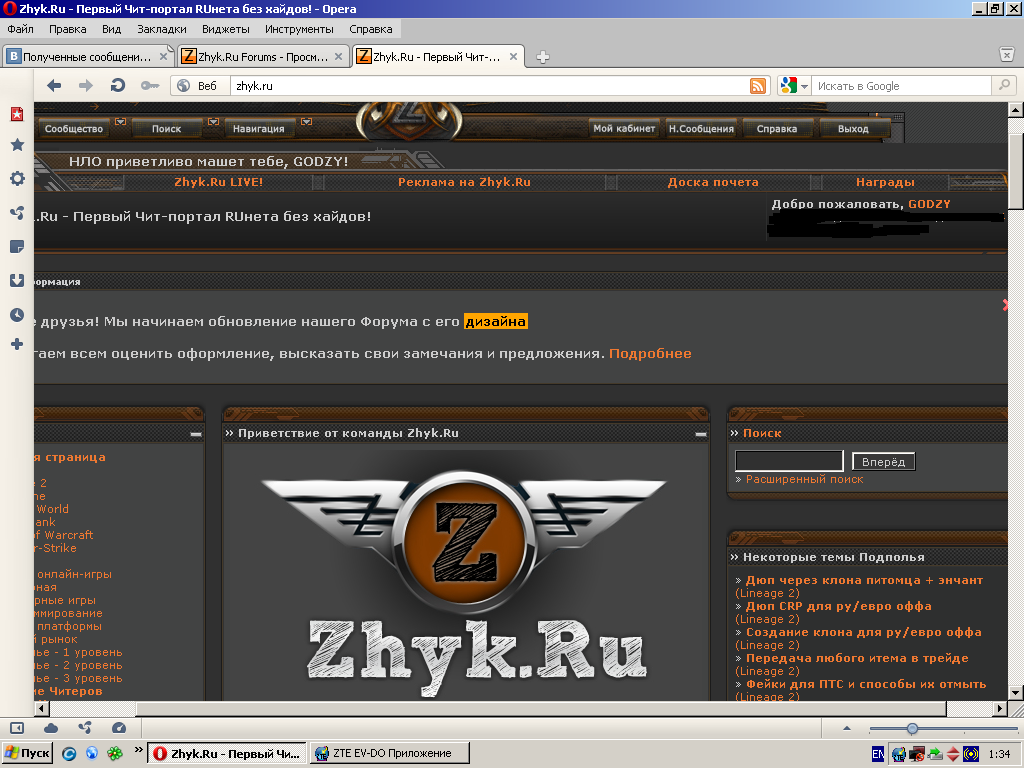This screenshot has width=1024, height=768.
Task: Close the 'Полученные сообщения' tab
Action: pyautogui.click(x=163, y=57)
